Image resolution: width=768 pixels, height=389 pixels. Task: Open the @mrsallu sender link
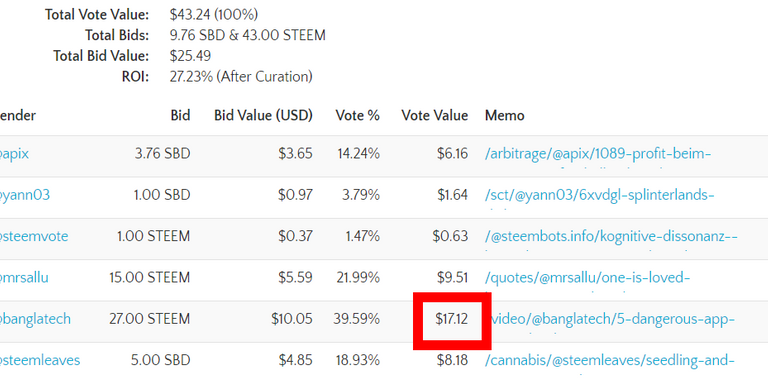click(x=24, y=278)
